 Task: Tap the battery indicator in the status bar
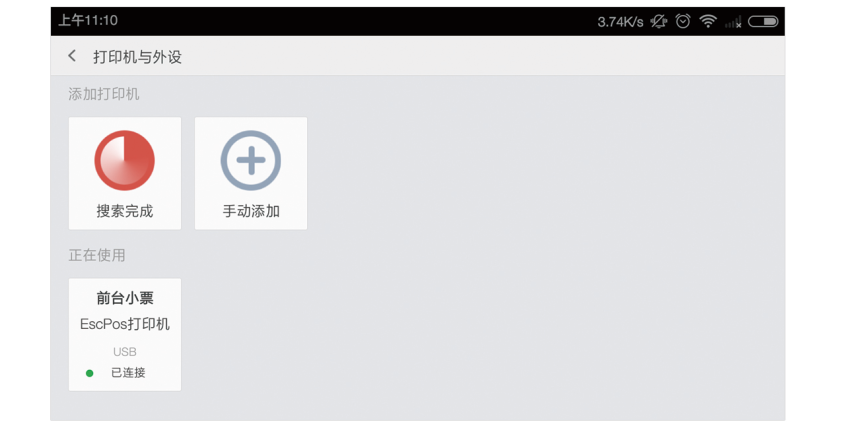763,22
